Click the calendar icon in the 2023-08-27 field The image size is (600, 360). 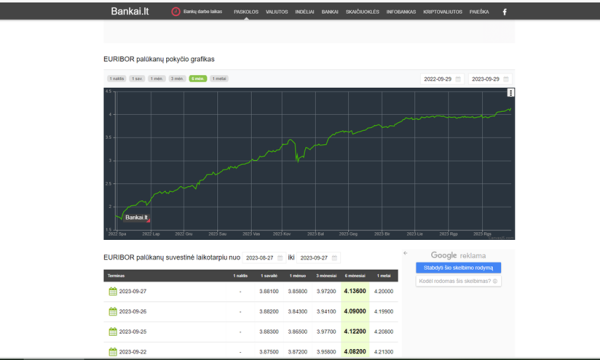tap(280, 258)
